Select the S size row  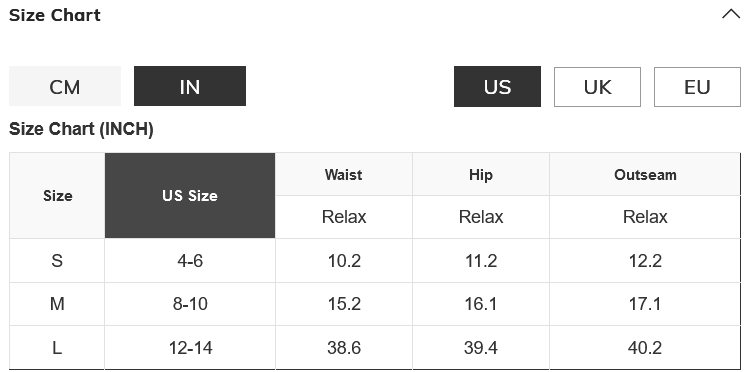pyautogui.click(x=375, y=260)
